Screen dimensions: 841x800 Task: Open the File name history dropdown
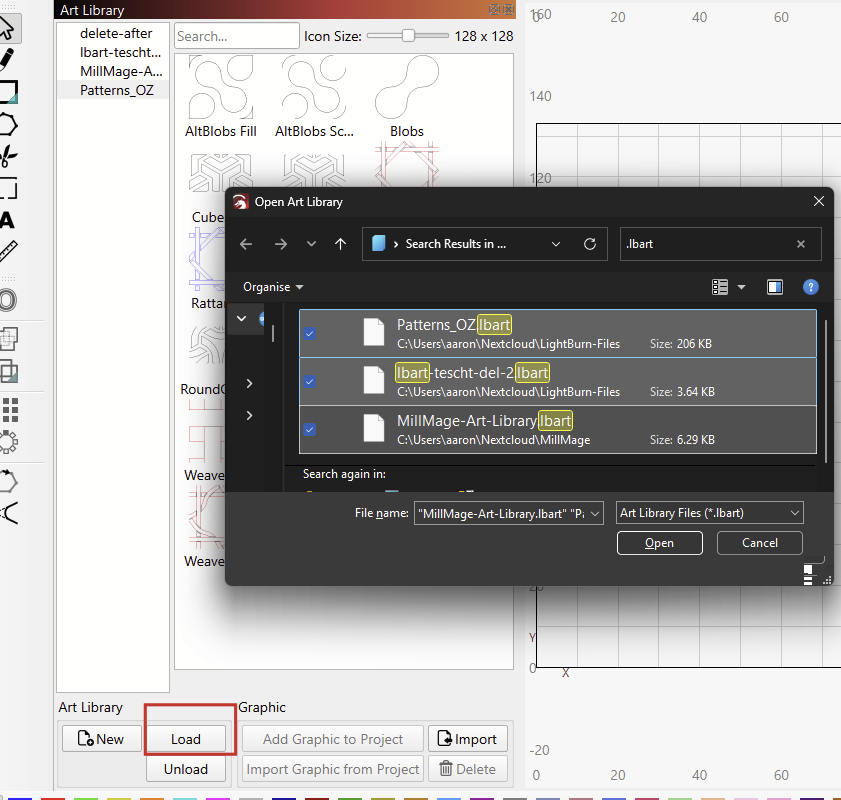(x=596, y=513)
